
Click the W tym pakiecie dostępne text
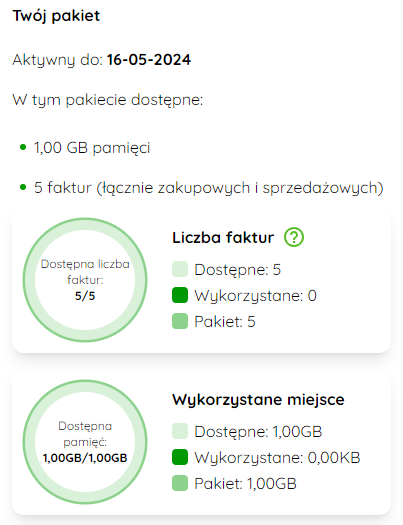[x=108, y=100]
